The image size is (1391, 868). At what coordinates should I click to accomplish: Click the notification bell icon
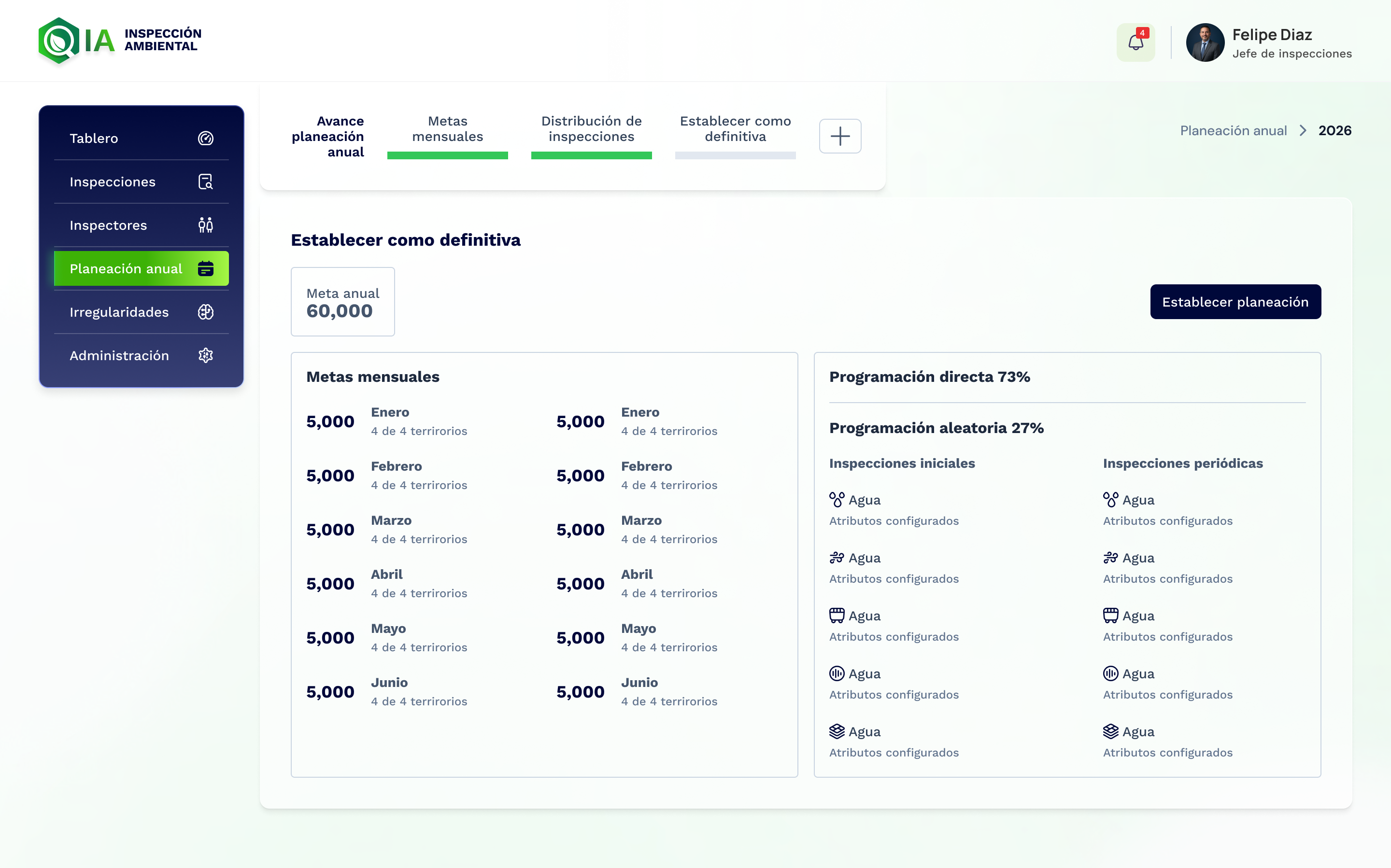1136,42
